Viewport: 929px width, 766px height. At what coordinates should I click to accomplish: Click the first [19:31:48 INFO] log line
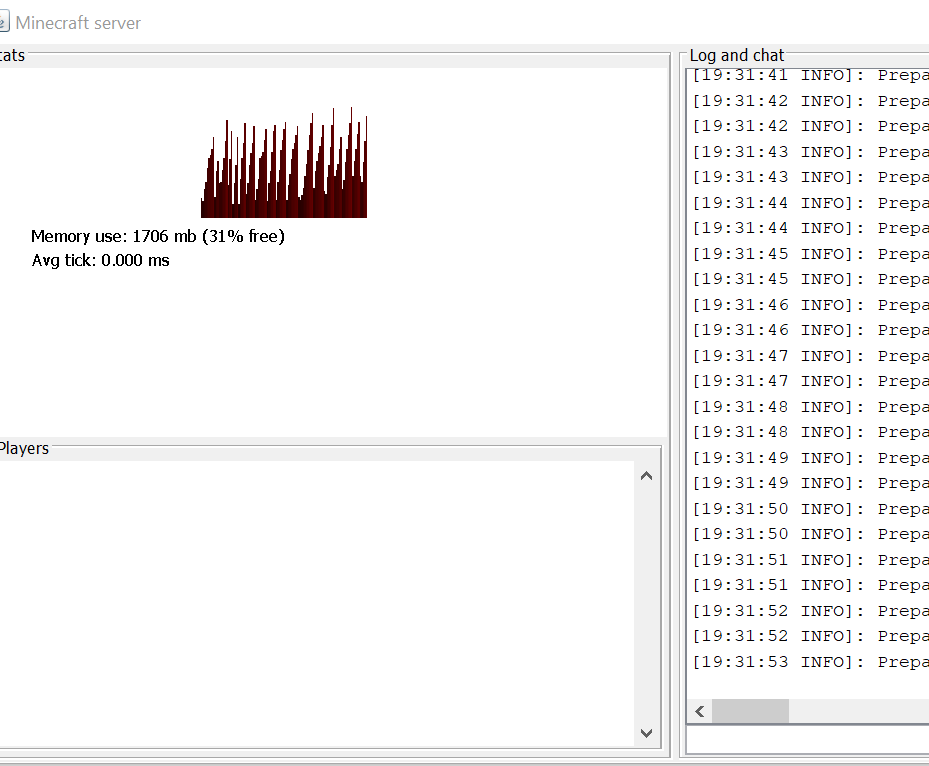point(811,407)
